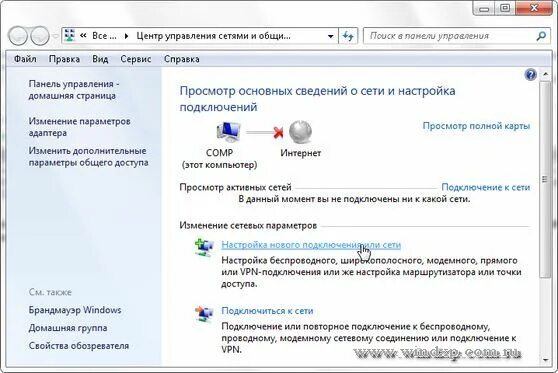Image resolution: width=558 pixels, height=373 pixels.
Task: Close the window with red X
Action: tap(534, 8)
